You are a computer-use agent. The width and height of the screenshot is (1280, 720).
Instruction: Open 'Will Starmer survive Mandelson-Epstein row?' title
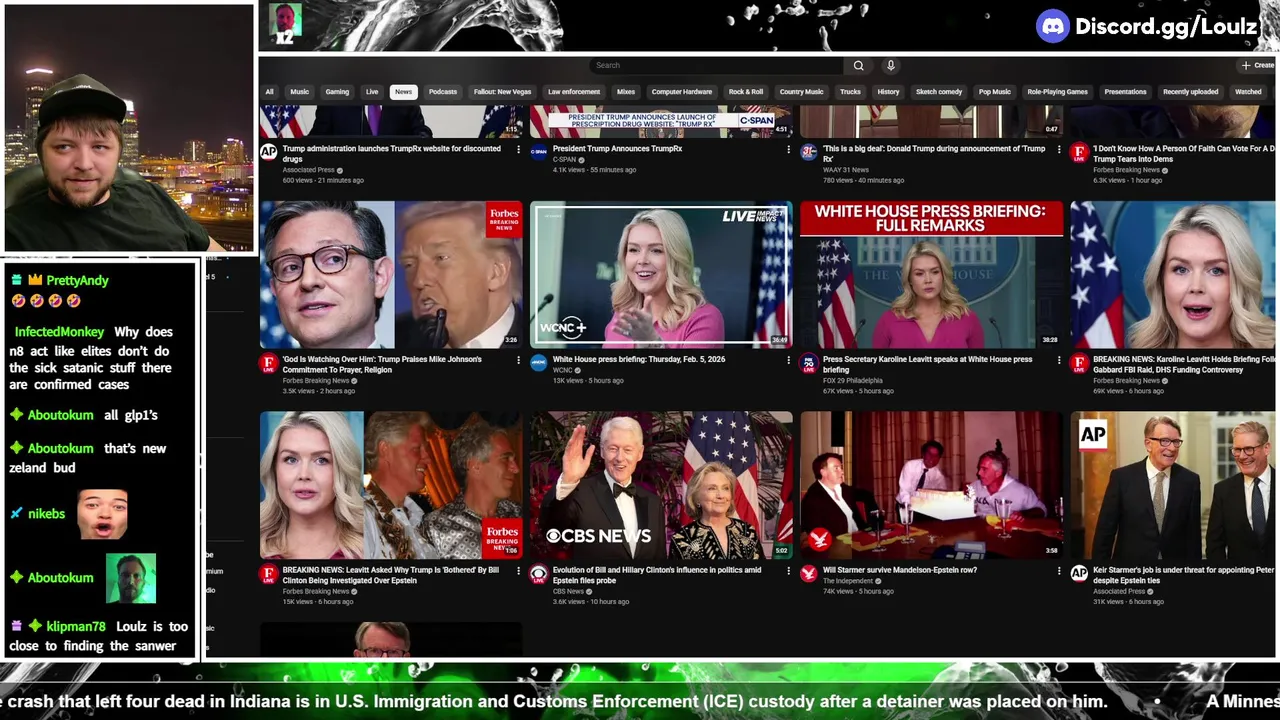900,570
